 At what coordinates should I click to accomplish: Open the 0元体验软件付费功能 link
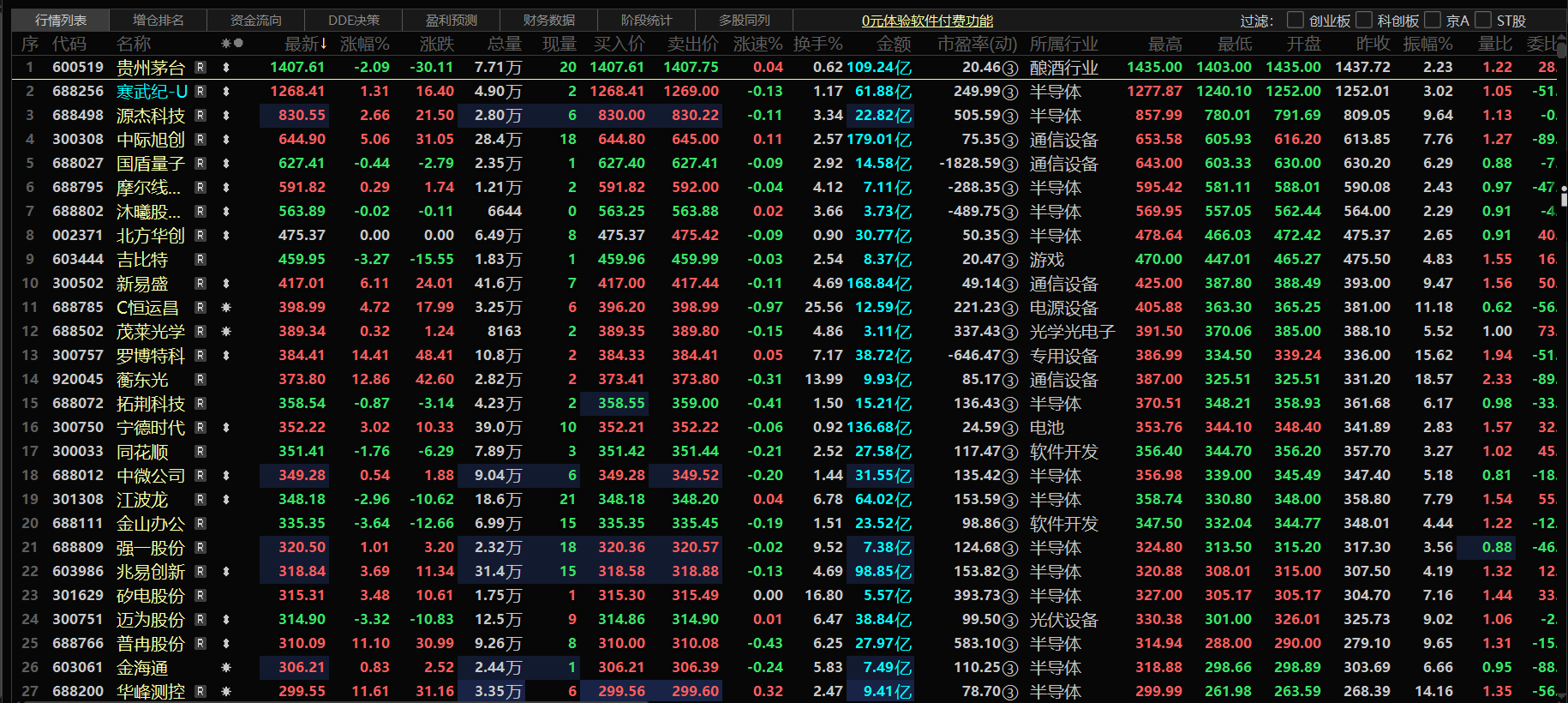pyautogui.click(x=927, y=21)
